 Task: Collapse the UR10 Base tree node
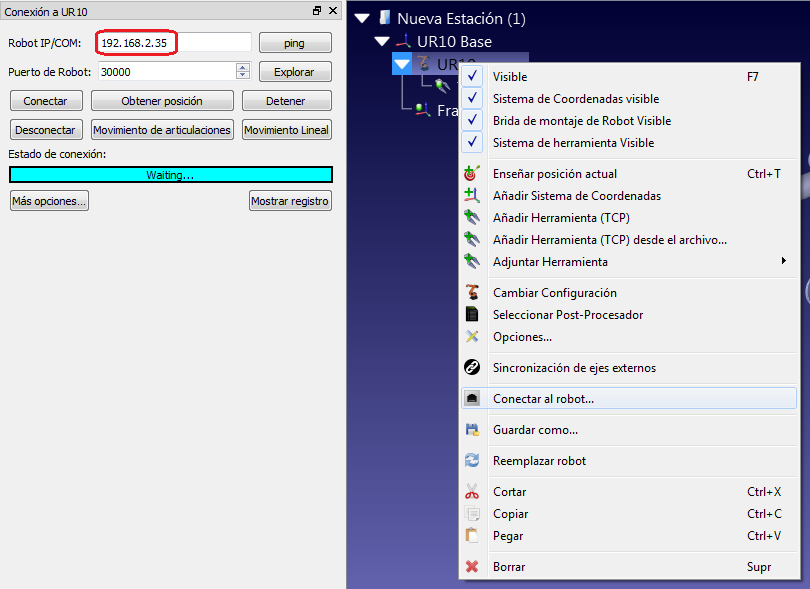(x=382, y=41)
